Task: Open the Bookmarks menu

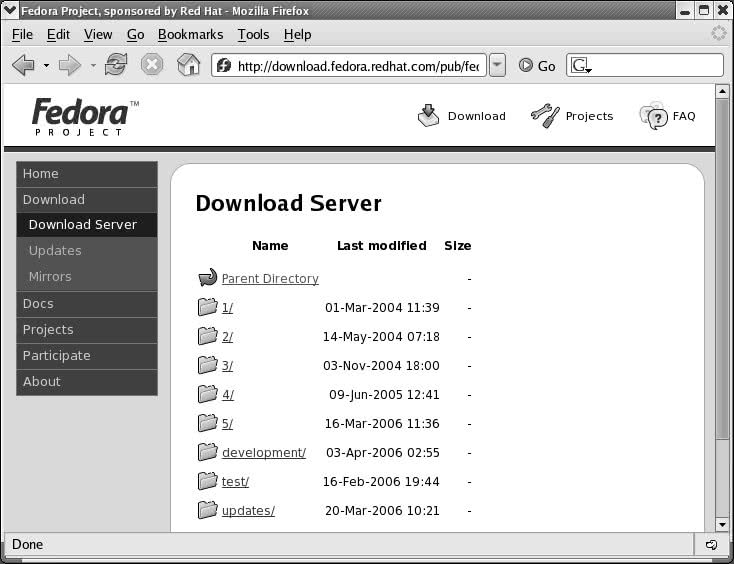Action: click(x=191, y=35)
